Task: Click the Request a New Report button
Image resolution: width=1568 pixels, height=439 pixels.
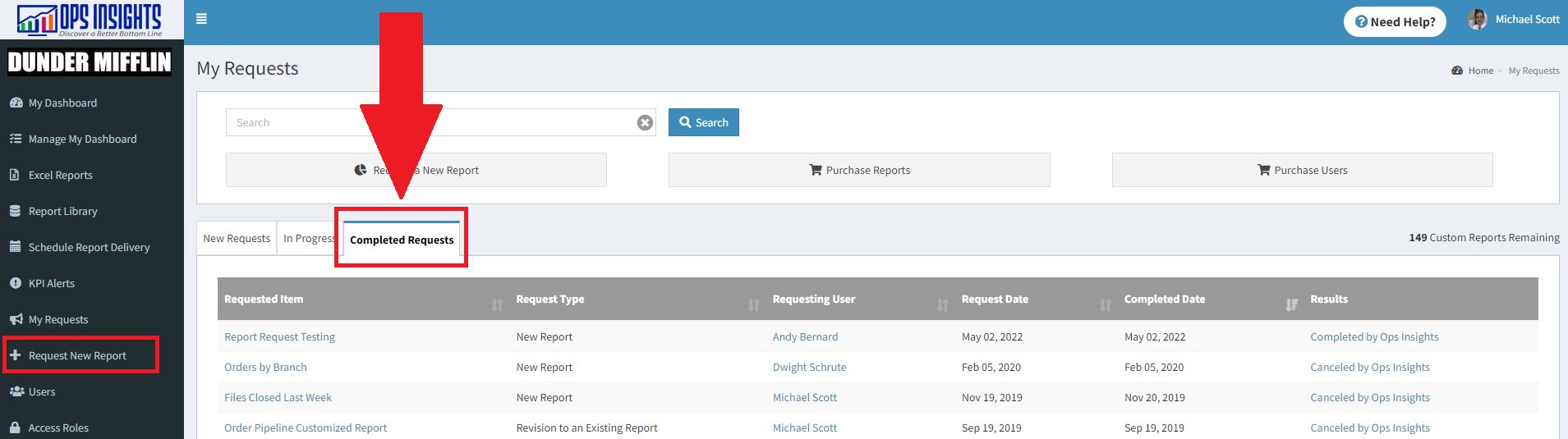Action: pyautogui.click(x=416, y=170)
